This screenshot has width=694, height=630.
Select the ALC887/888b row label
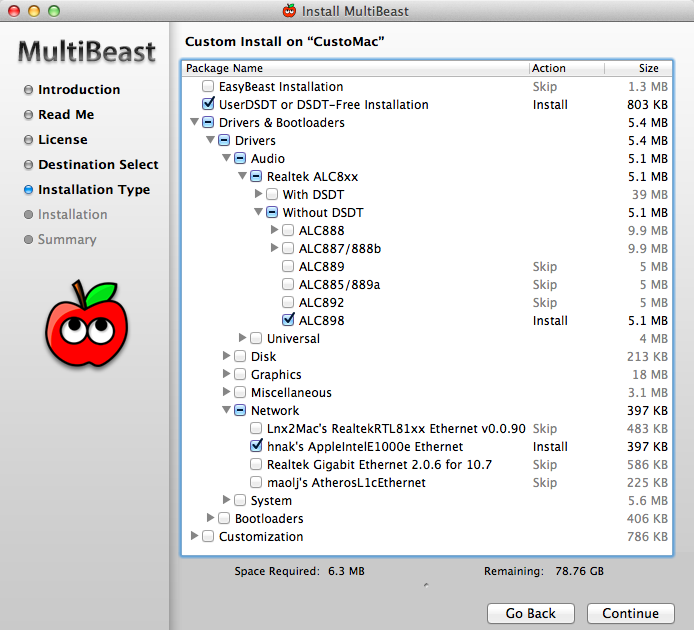tap(340, 248)
